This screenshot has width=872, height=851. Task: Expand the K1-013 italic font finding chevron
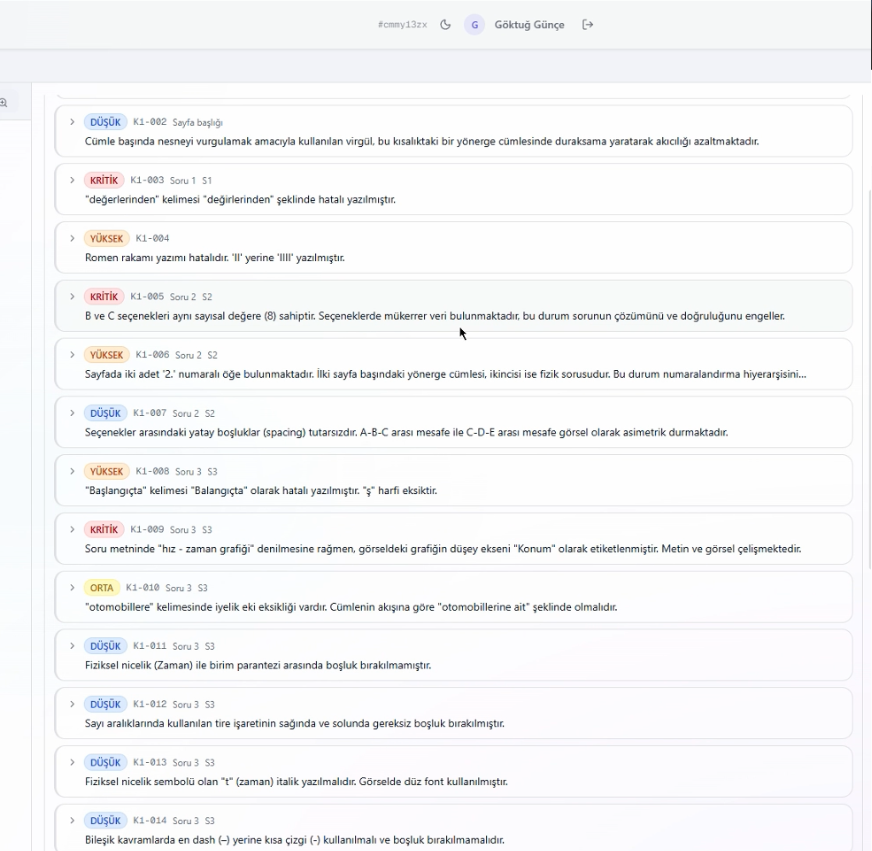(72, 762)
